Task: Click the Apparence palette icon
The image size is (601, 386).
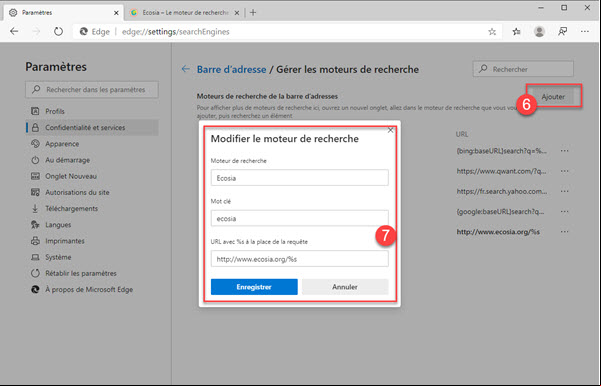Action: pos(35,144)
